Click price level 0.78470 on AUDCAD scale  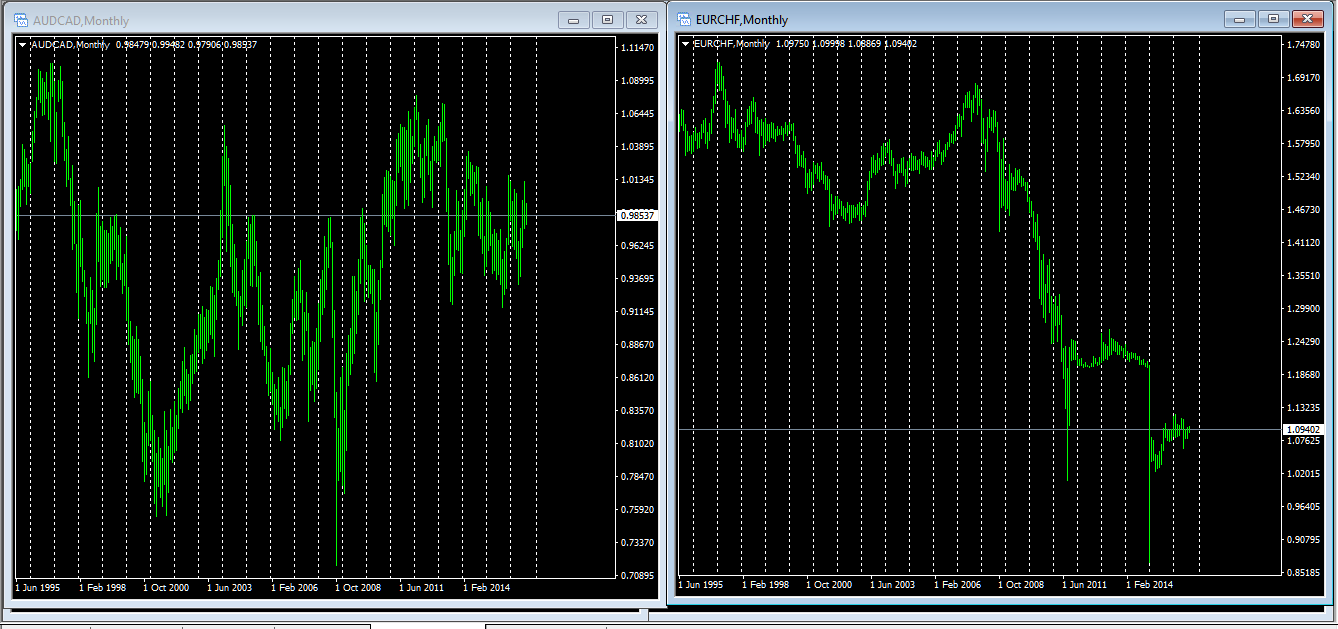point(637,477)
